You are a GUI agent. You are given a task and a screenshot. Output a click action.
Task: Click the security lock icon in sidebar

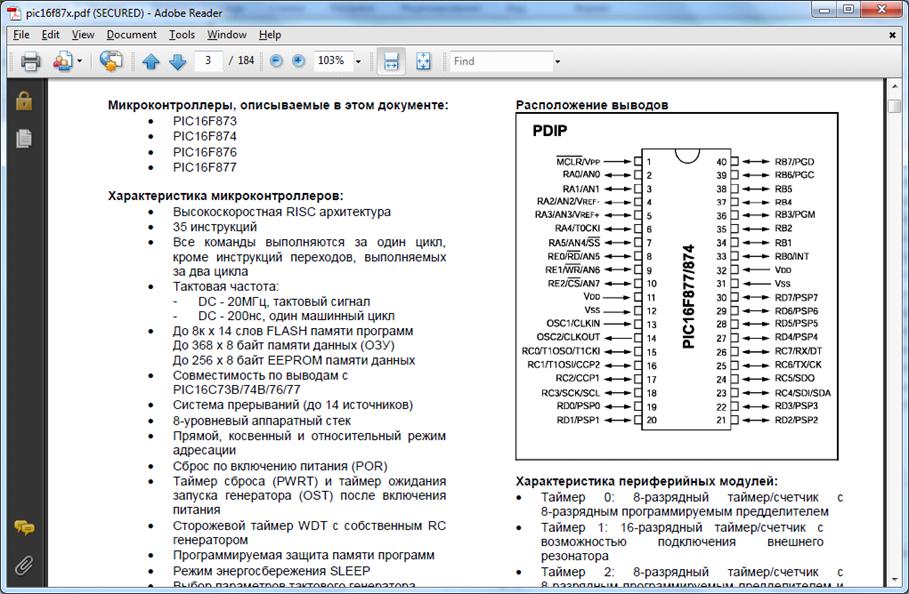[x=24, y=101]
